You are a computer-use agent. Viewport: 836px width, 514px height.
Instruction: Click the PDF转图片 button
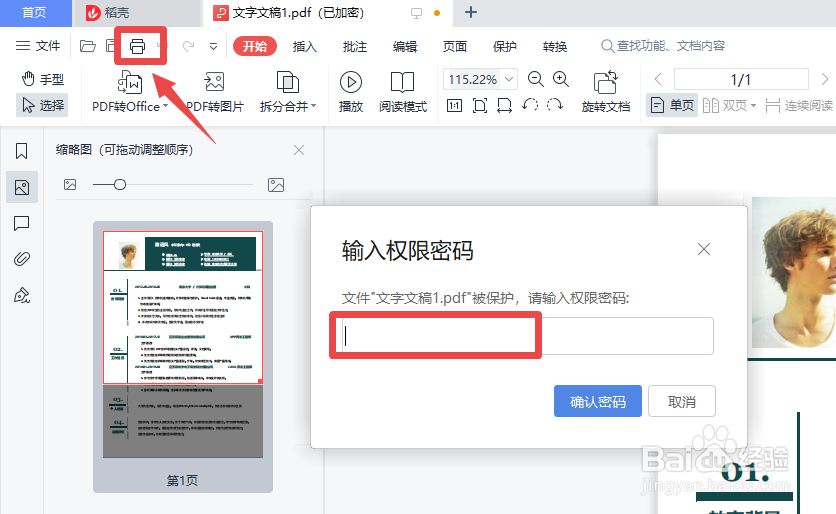click(214, 92)
